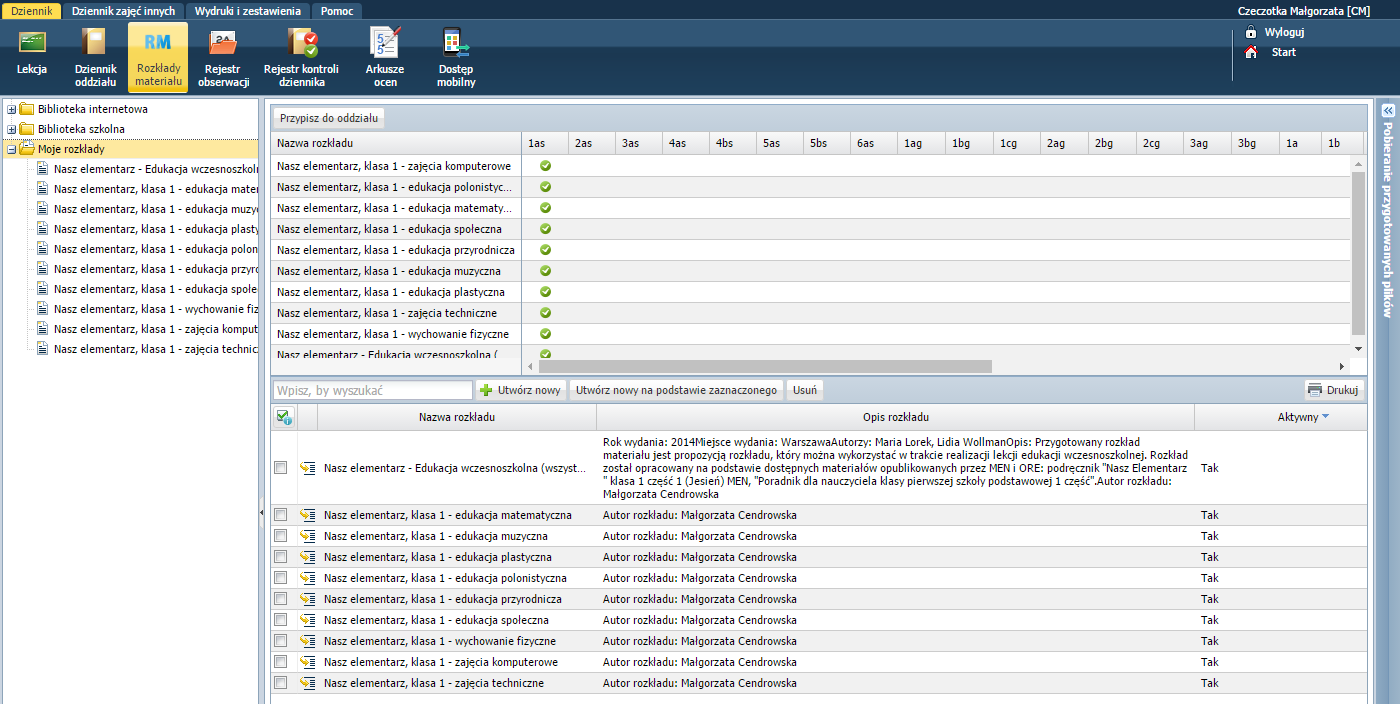
Task: Check the edukacja przyrodnicza row checkbox
Action: click(281, 599)
